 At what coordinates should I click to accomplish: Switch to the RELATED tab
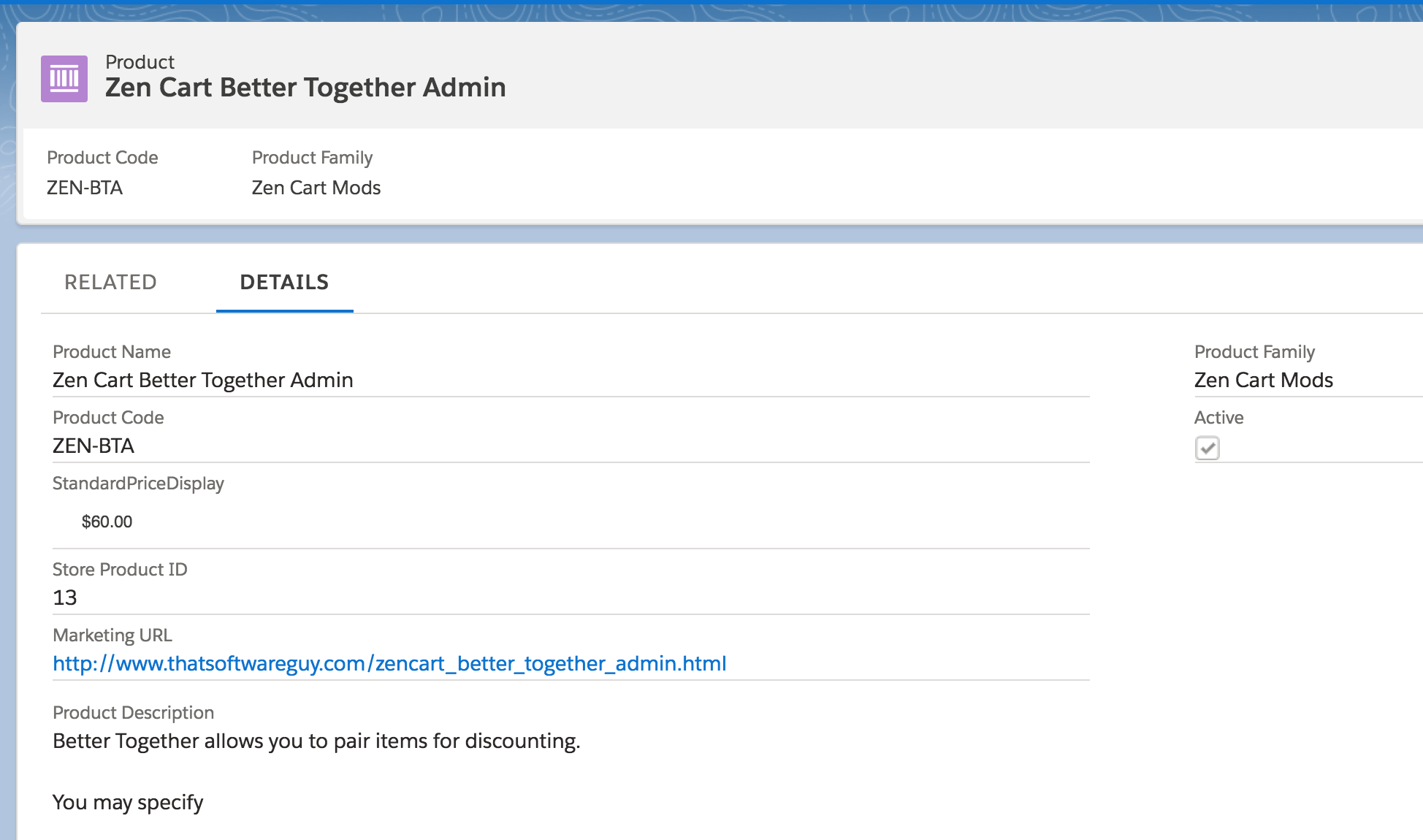tap(110, 282)
